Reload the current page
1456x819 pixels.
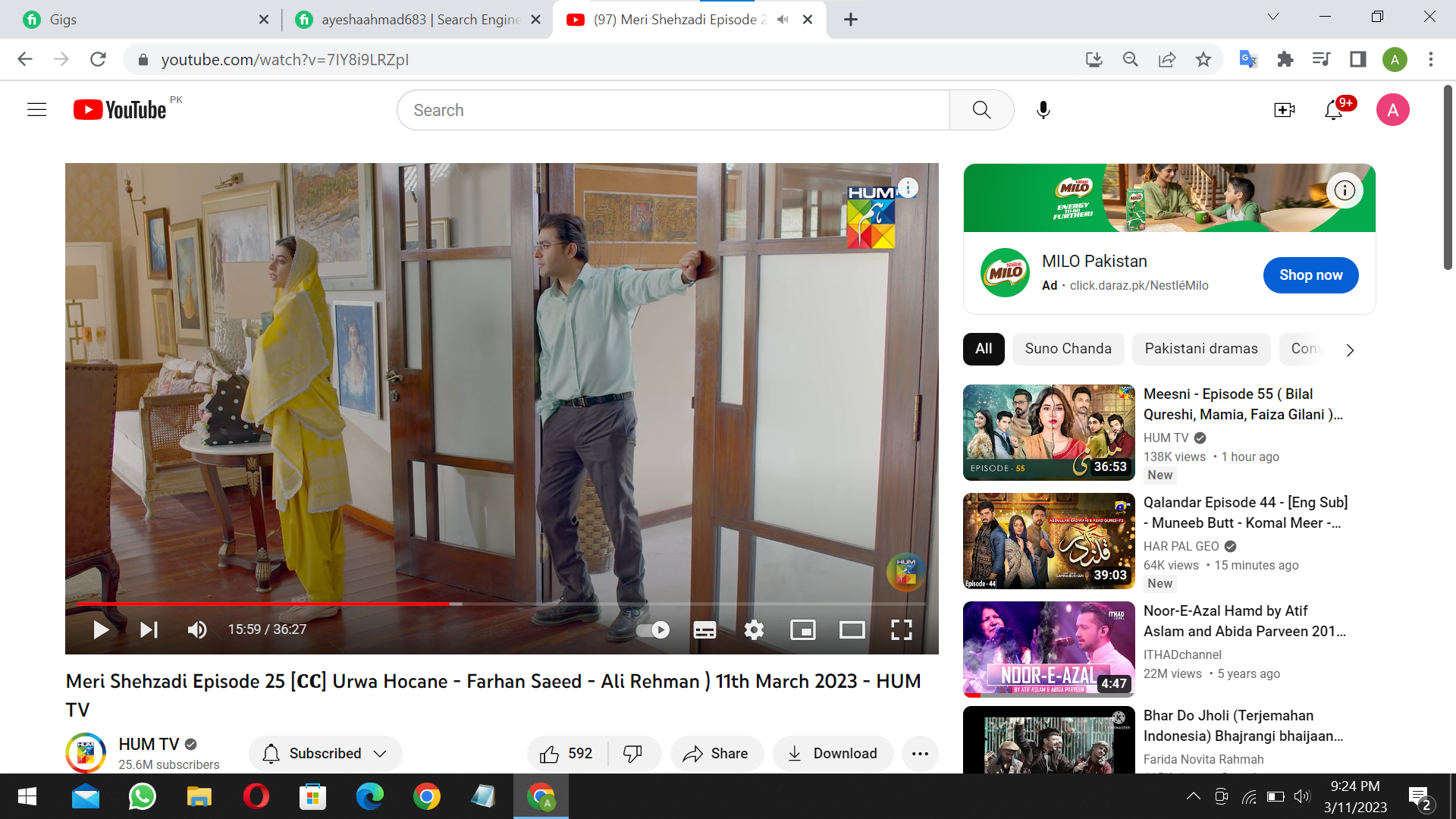pos(98,59)
